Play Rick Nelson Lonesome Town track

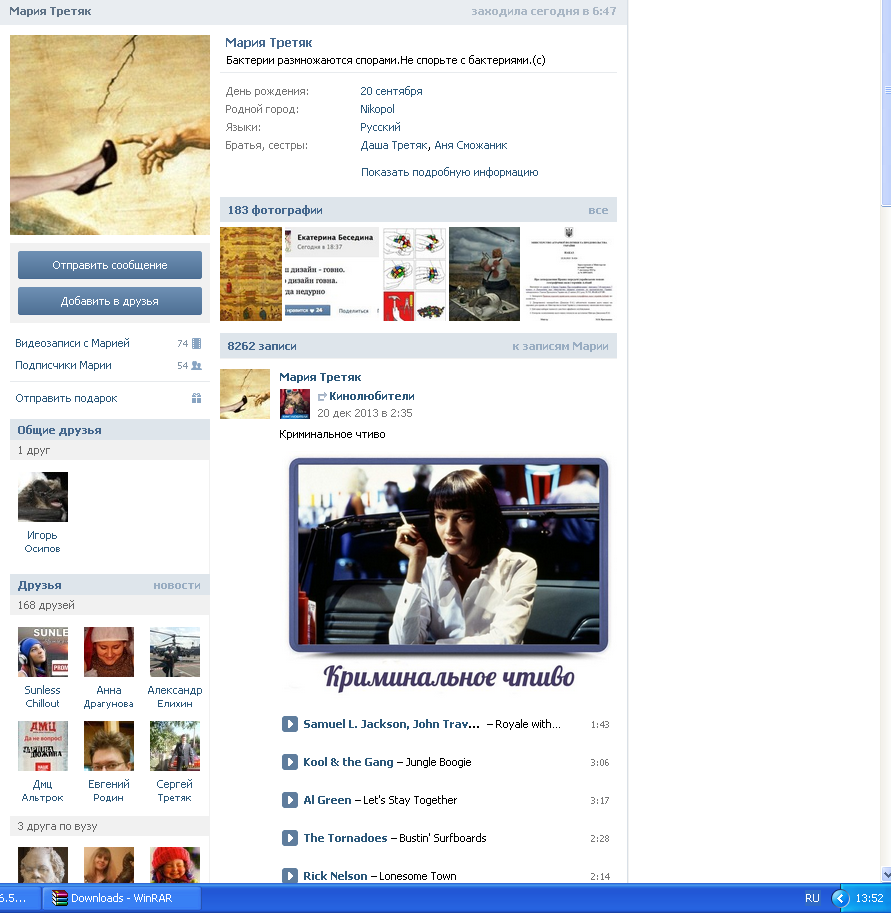pos(289,875)
